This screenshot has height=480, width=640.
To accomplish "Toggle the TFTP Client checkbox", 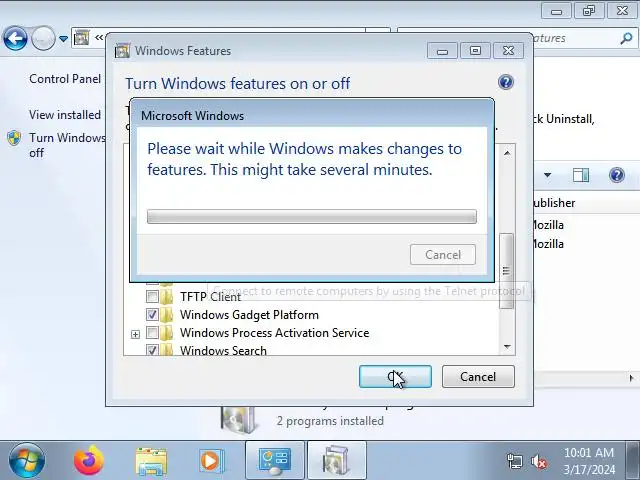I will (152, 296).
